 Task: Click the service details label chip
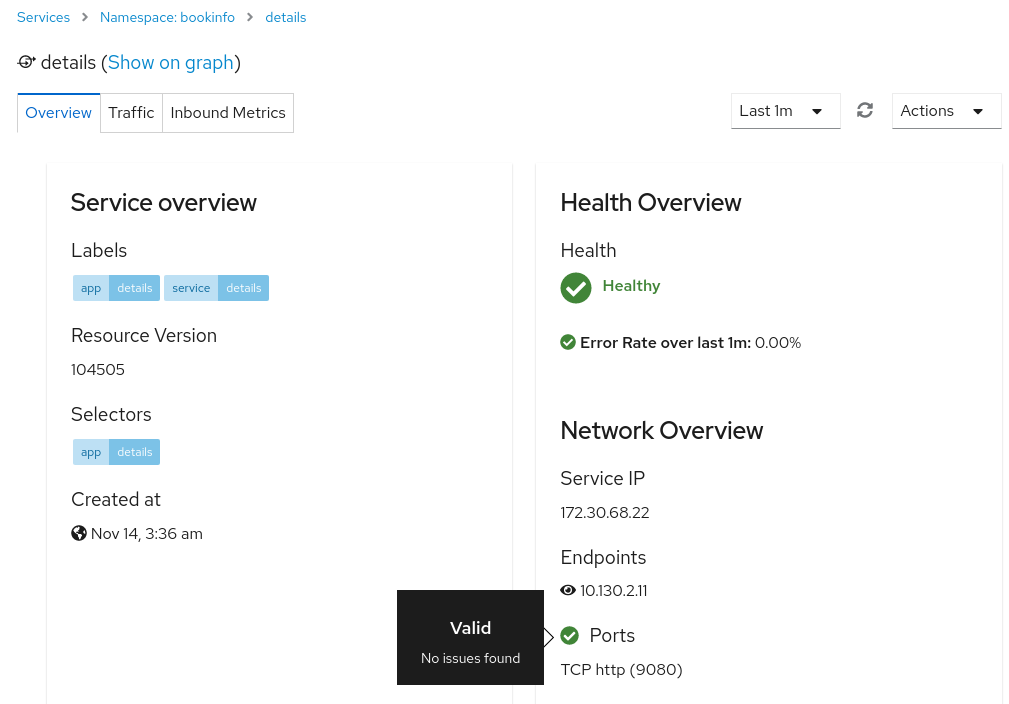pos(216,288)
